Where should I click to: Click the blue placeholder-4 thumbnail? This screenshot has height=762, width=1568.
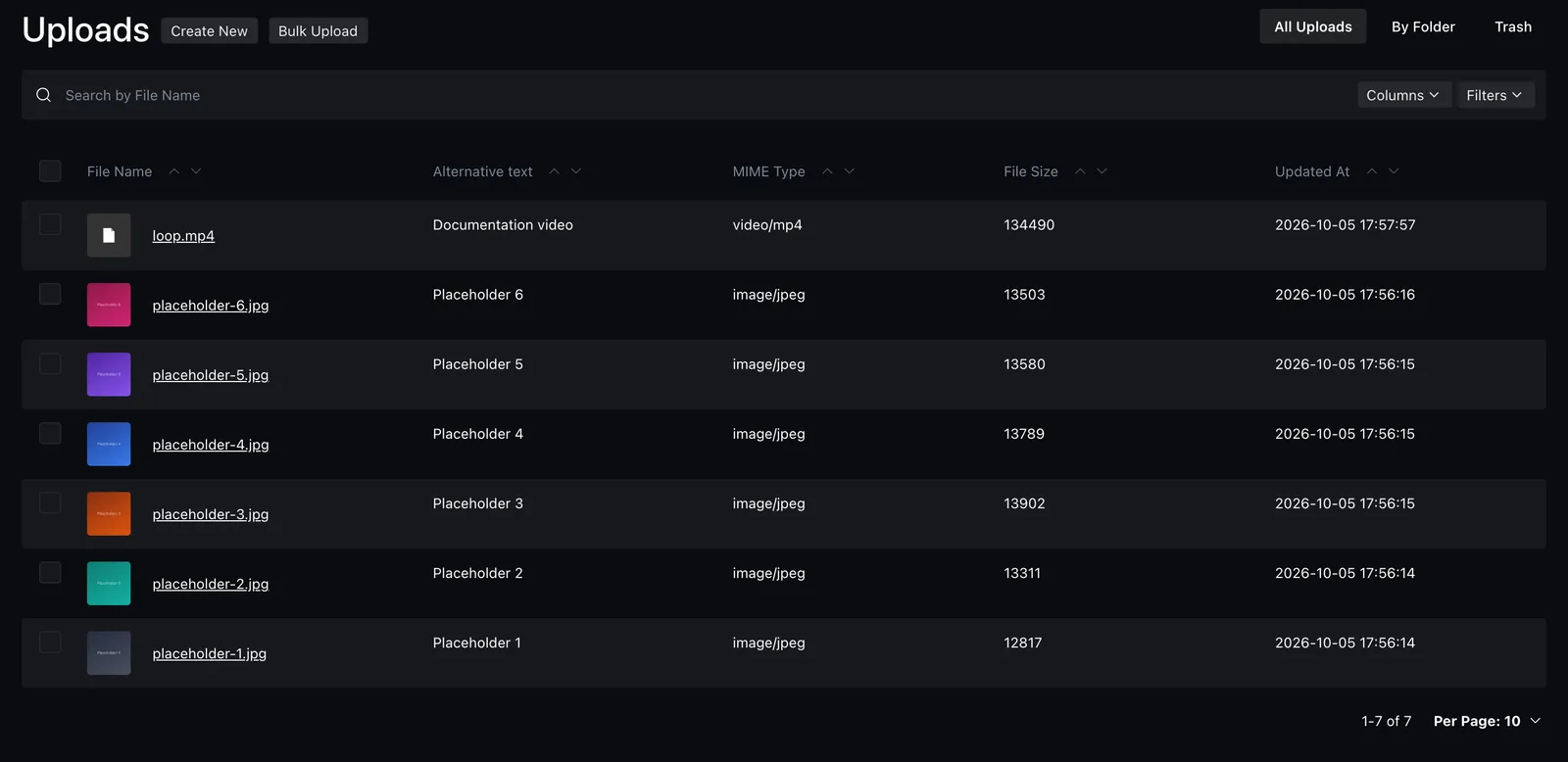pos(109,444)
